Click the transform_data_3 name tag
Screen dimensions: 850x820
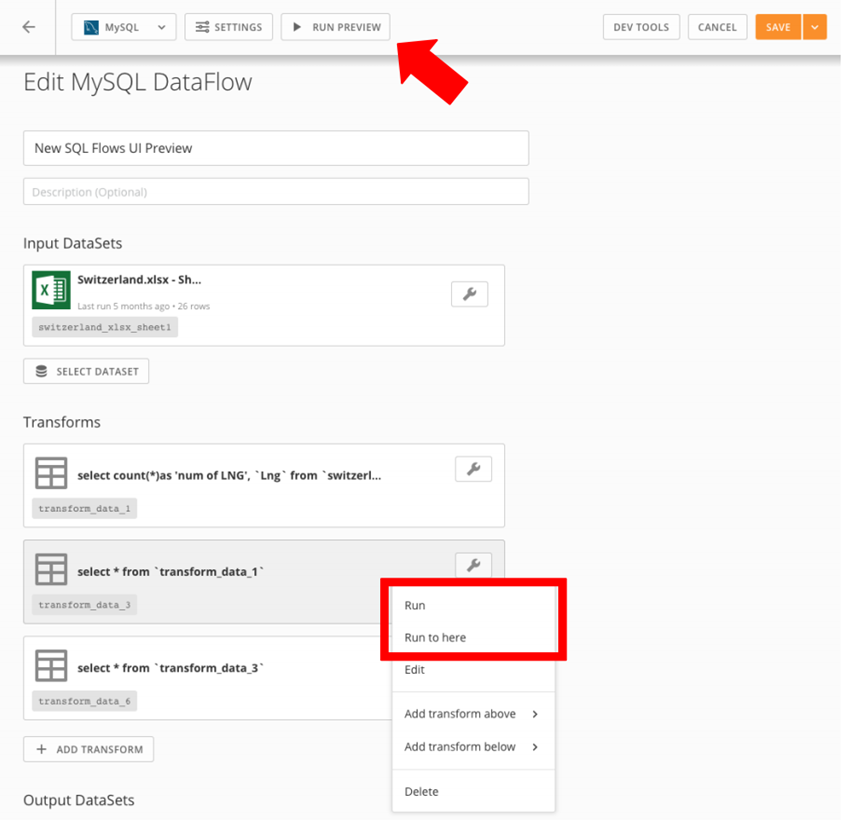point(84,605)
